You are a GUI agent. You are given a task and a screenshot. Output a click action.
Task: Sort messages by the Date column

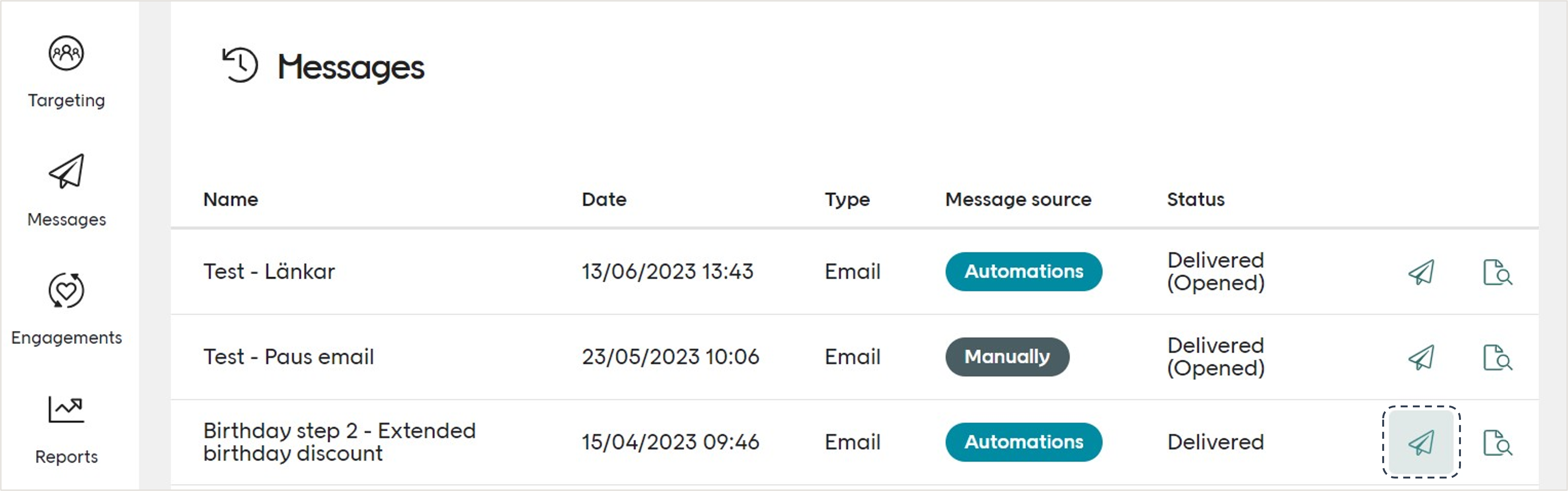point(604,199)
